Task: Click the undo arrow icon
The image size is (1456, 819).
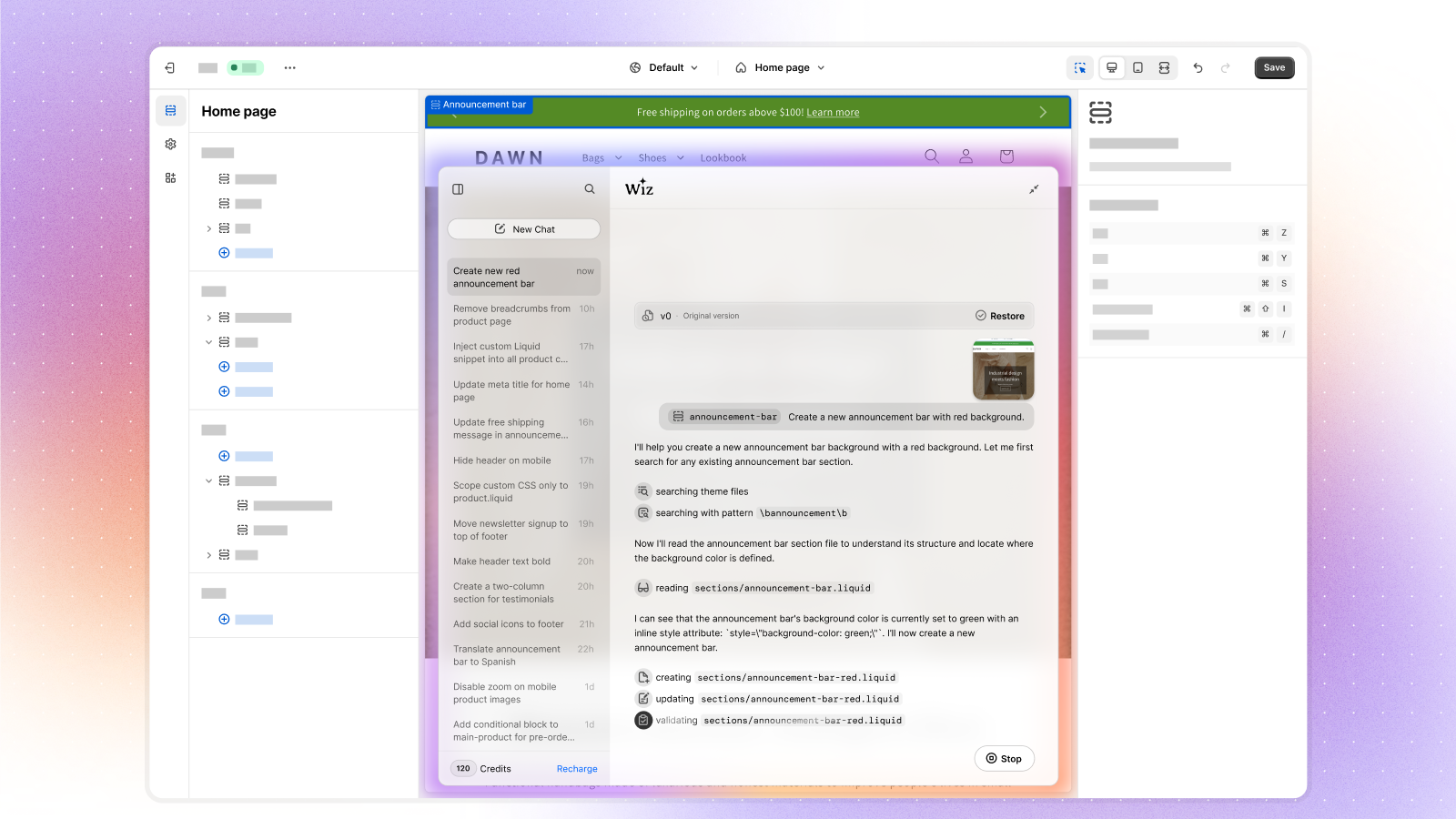Action: pyautogui.click(x=1198, y=68)
